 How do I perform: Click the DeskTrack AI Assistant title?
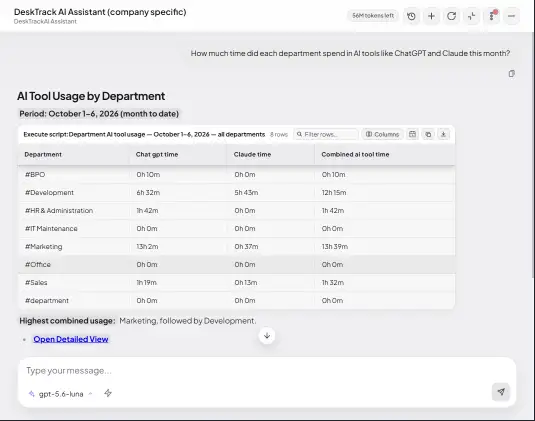(x=100, y=12)
